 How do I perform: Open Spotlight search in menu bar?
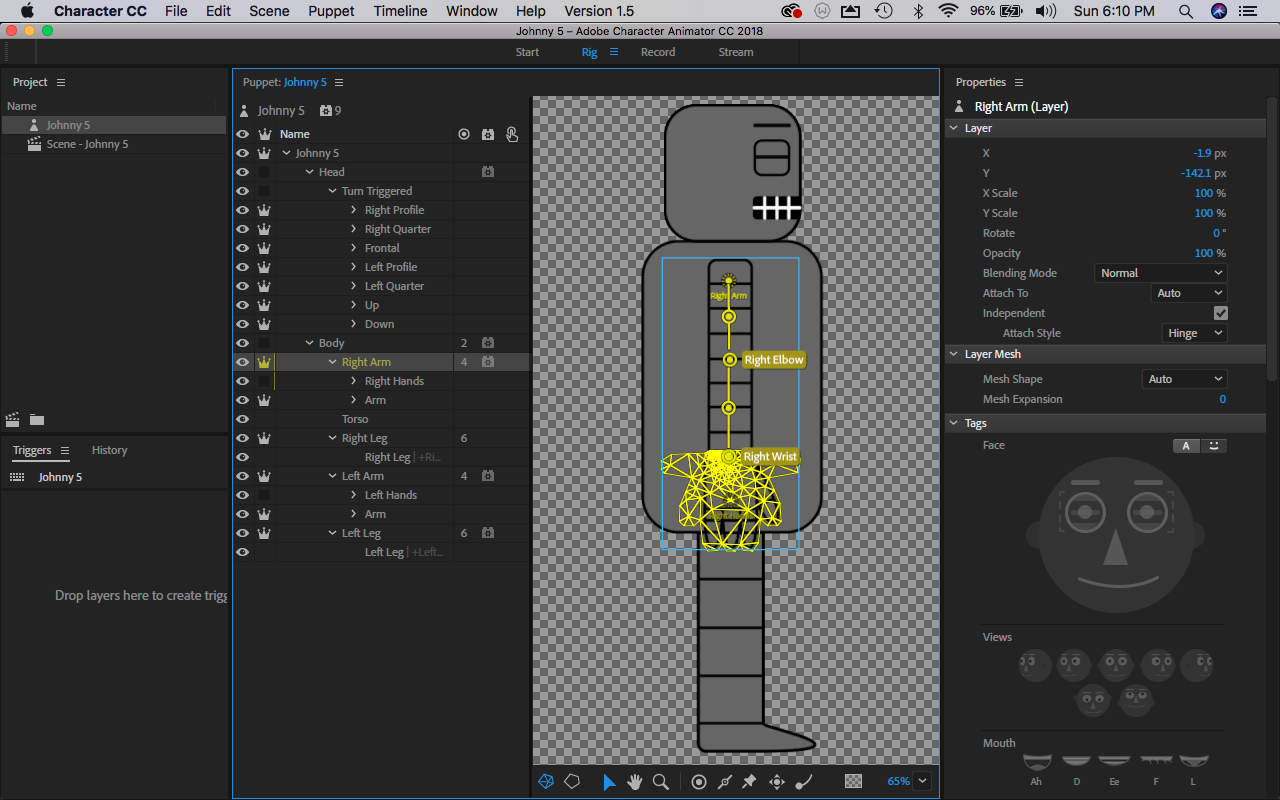(x=1186, y=11)
